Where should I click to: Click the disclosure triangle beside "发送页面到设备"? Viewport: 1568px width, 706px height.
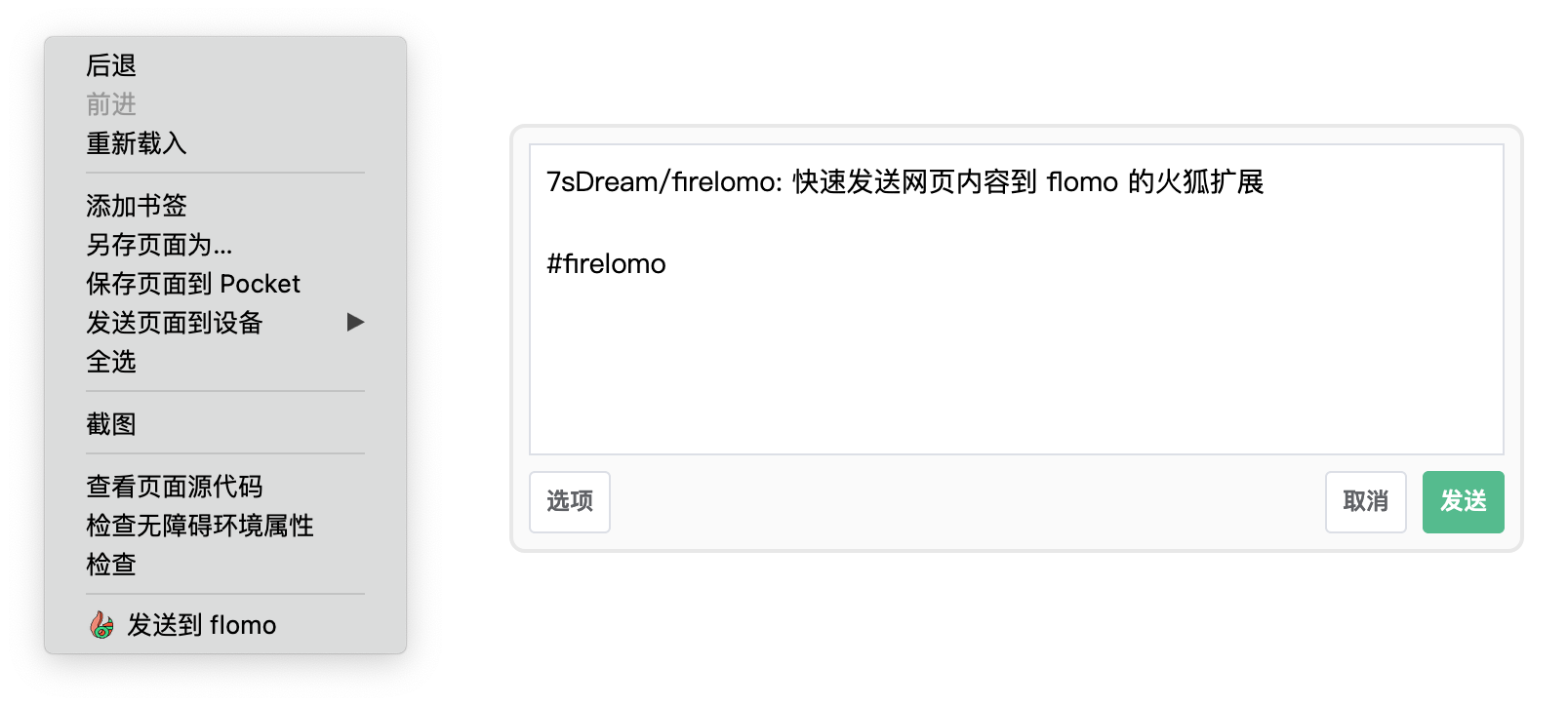click(356, 323)
